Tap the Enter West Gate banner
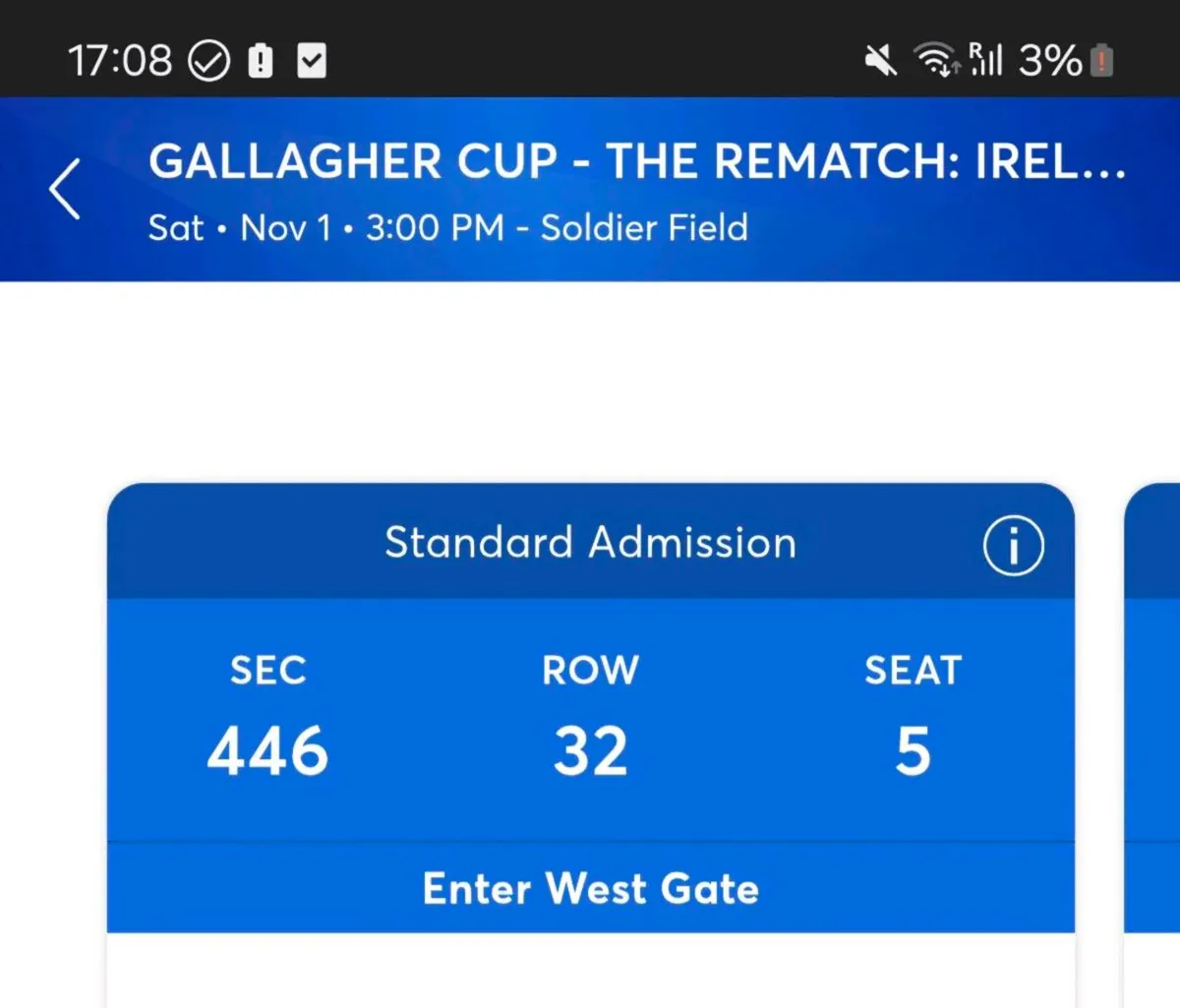Viewport: 1180px width, 1008px height. click(x=590, y=888)
